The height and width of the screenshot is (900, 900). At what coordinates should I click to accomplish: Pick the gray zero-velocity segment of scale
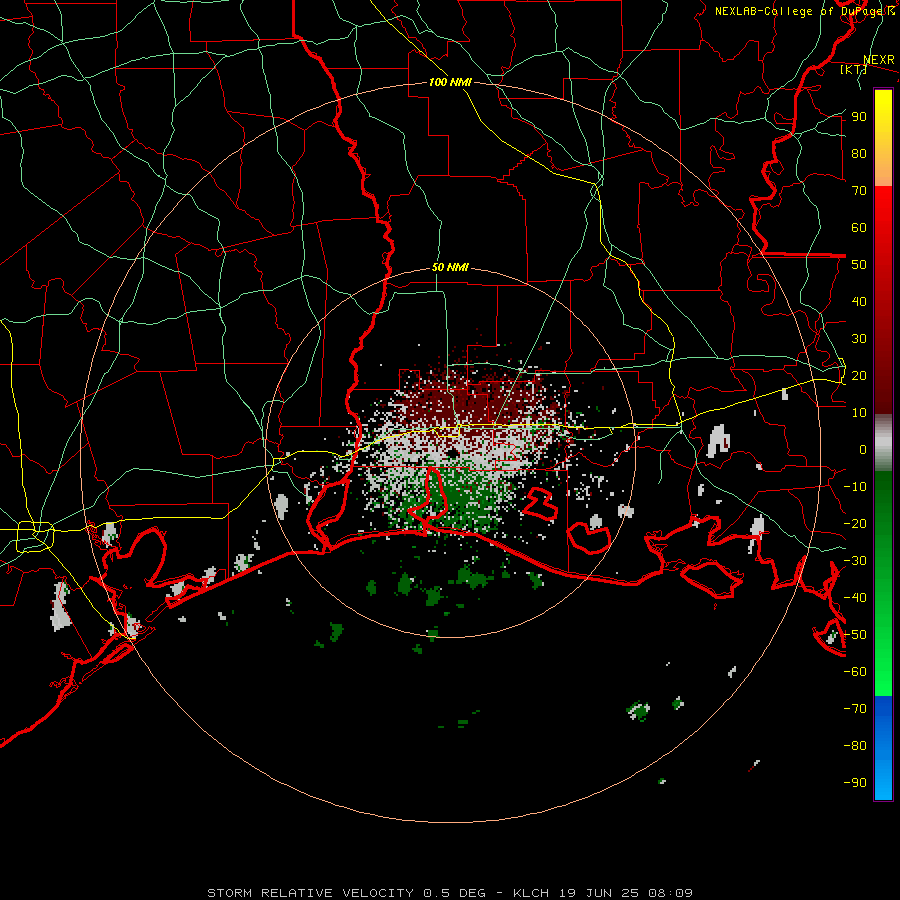click(883, 443)
